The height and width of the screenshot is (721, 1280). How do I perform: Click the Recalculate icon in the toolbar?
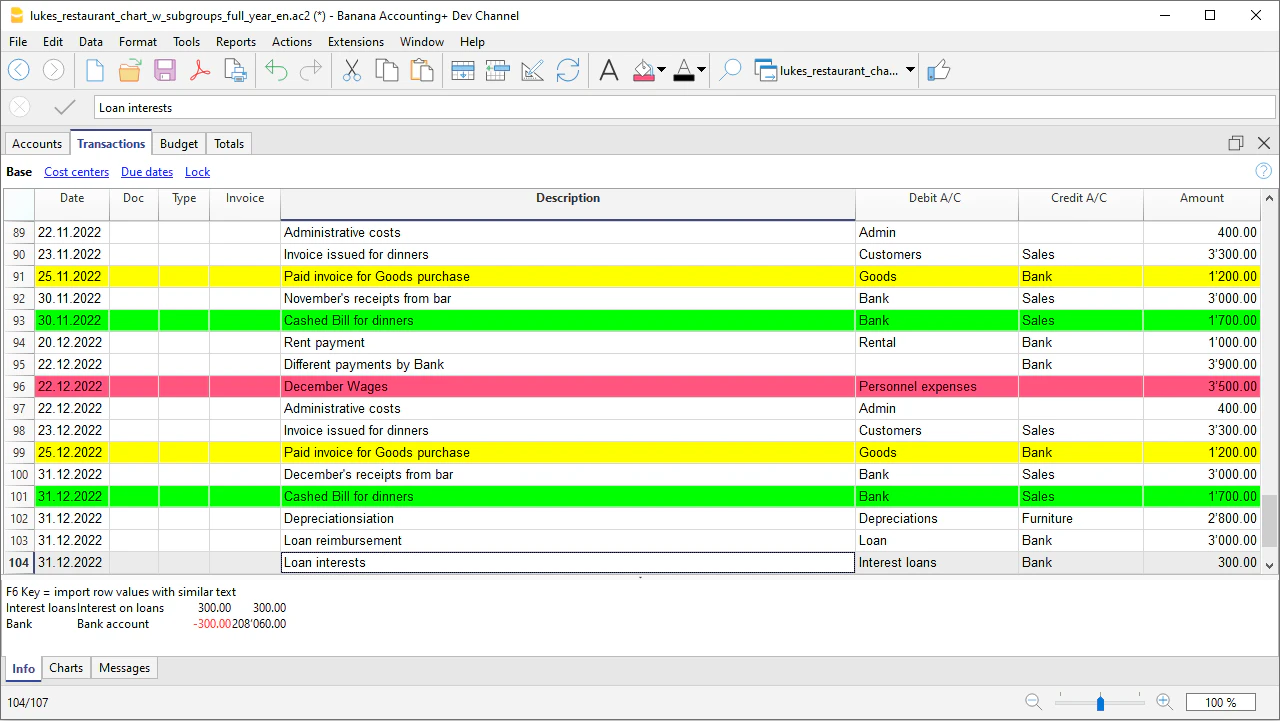(568, 70)
